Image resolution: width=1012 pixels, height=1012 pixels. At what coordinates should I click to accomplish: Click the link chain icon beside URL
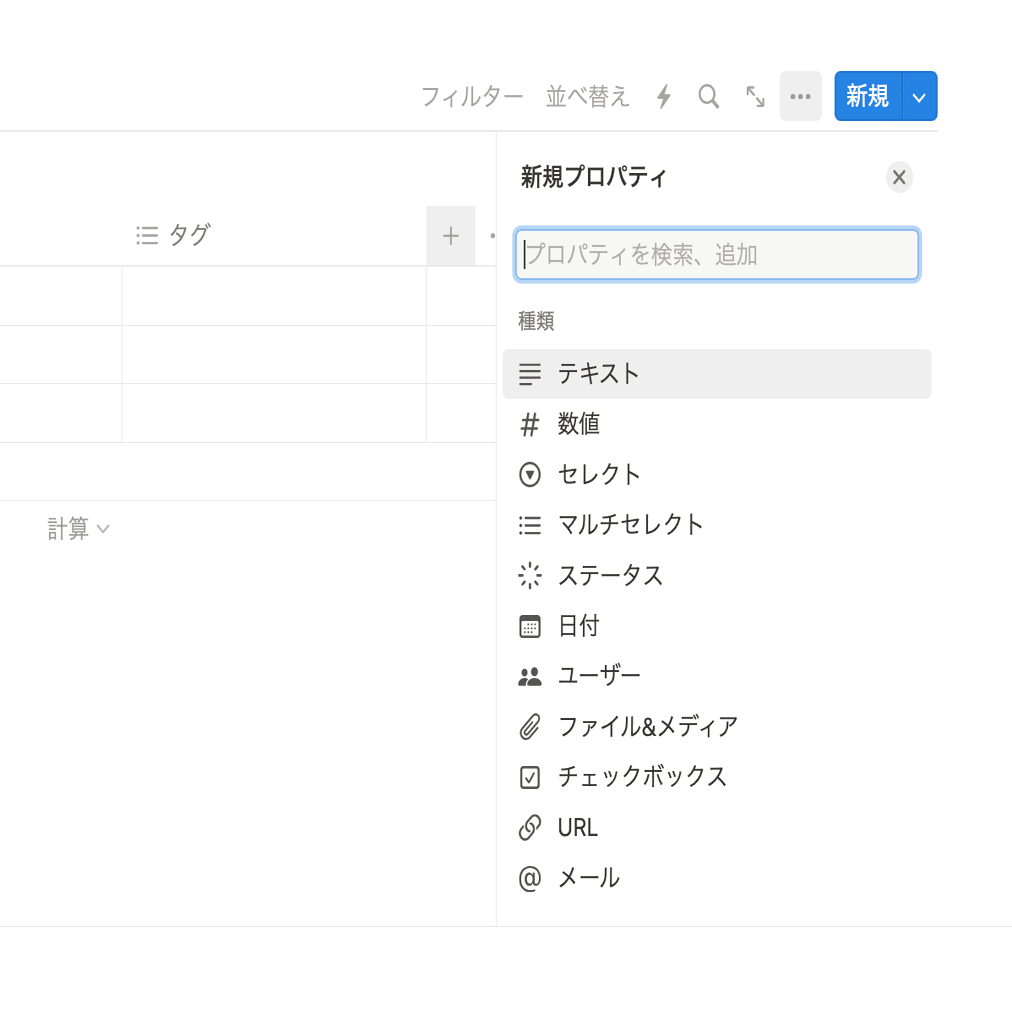coord(530,827)
